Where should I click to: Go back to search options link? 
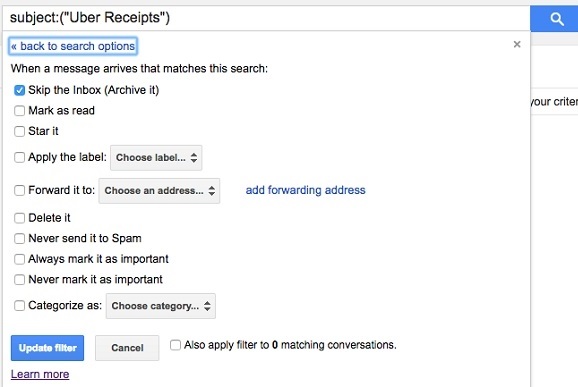73,46
